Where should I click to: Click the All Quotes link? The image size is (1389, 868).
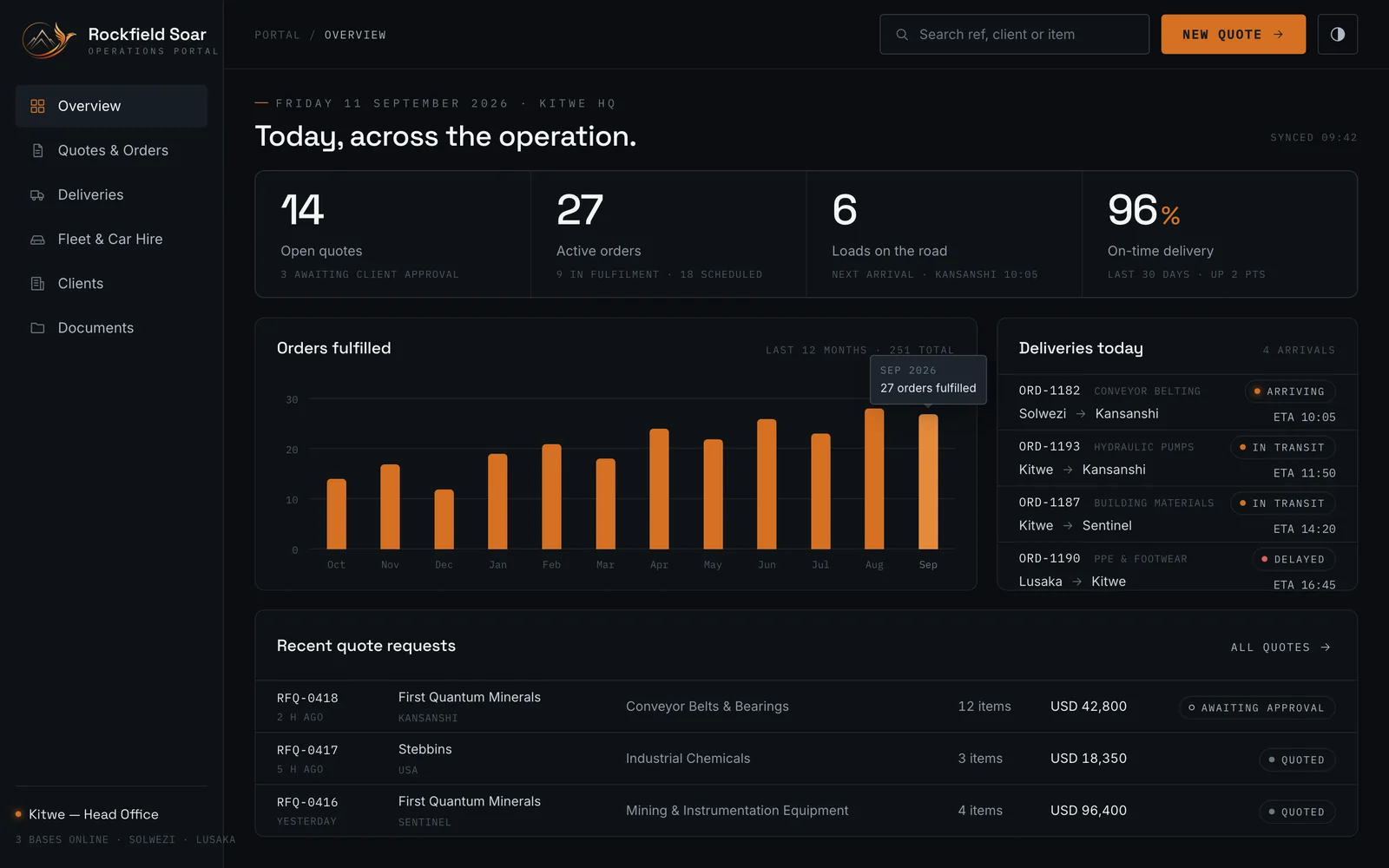pos(1280,648)
